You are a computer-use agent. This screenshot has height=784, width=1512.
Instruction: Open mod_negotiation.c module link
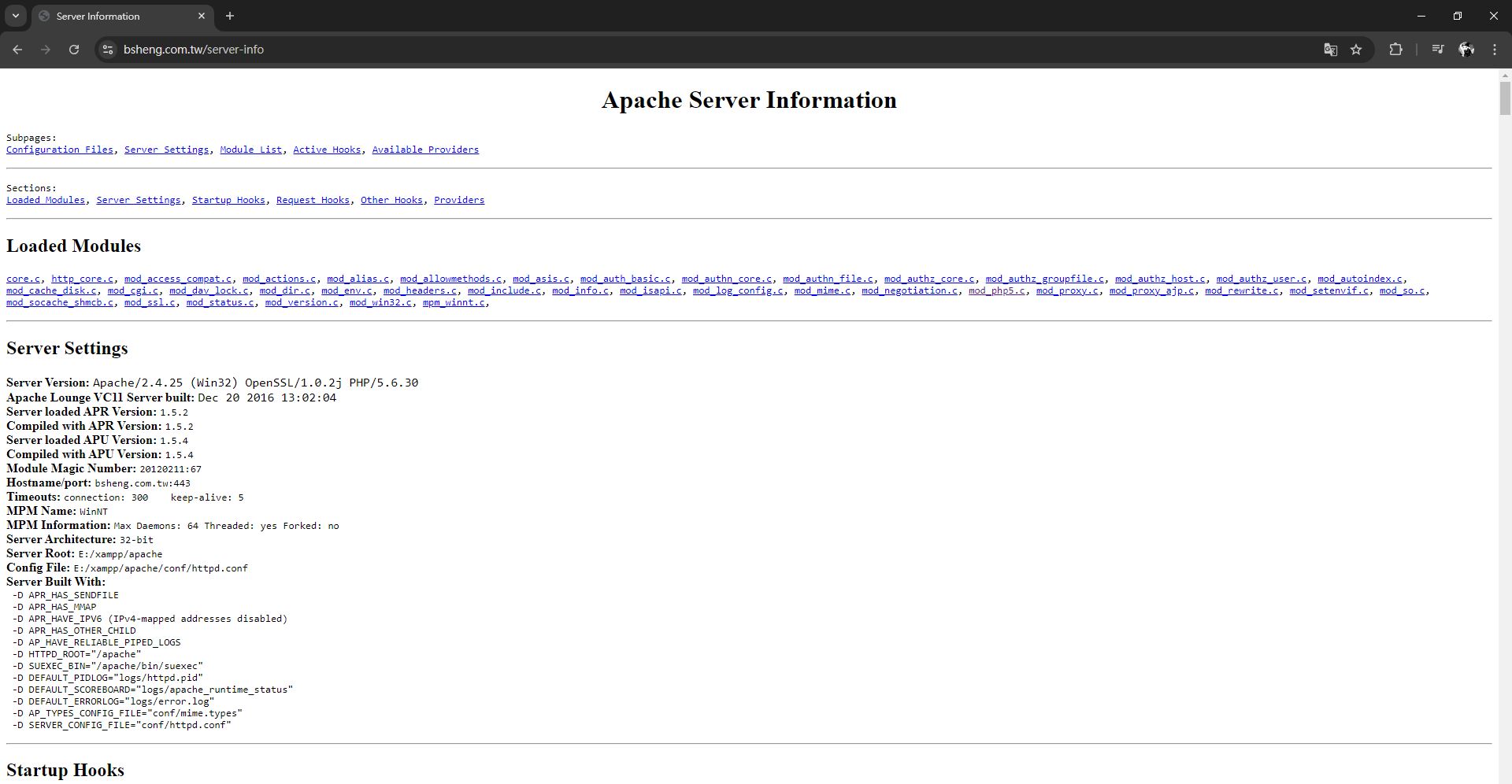click(910, 290)
